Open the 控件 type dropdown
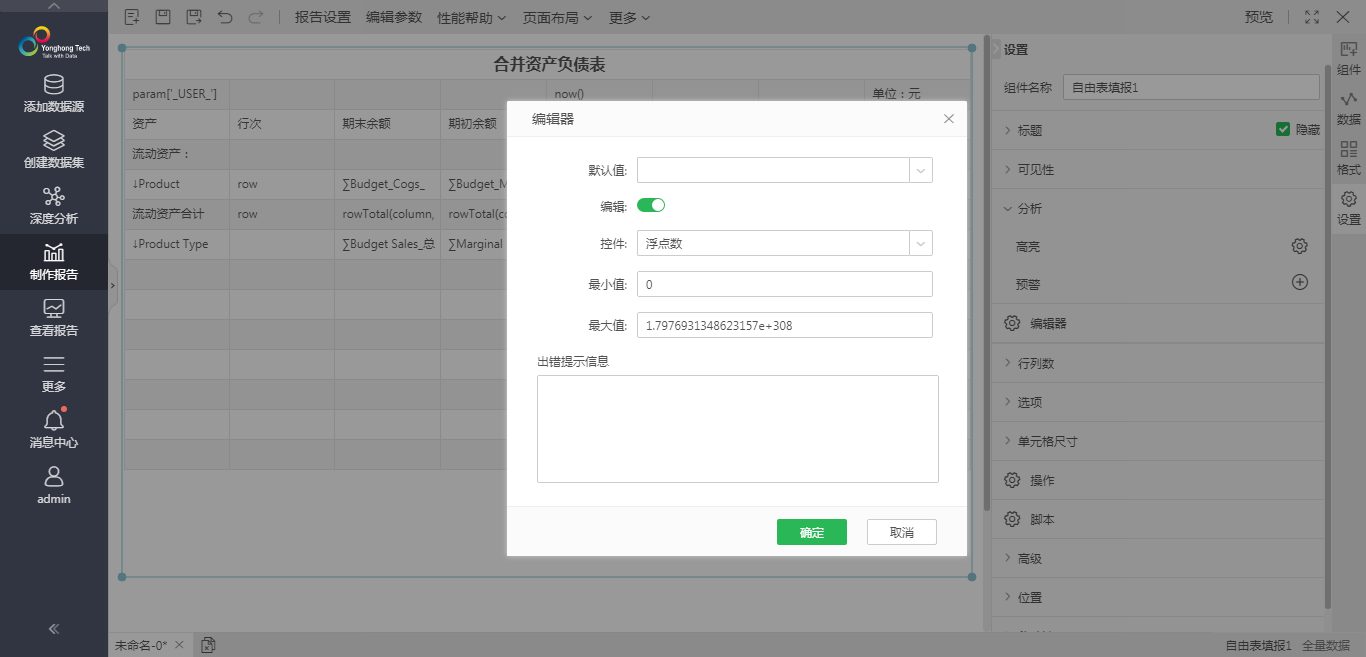 pos(920,244)
